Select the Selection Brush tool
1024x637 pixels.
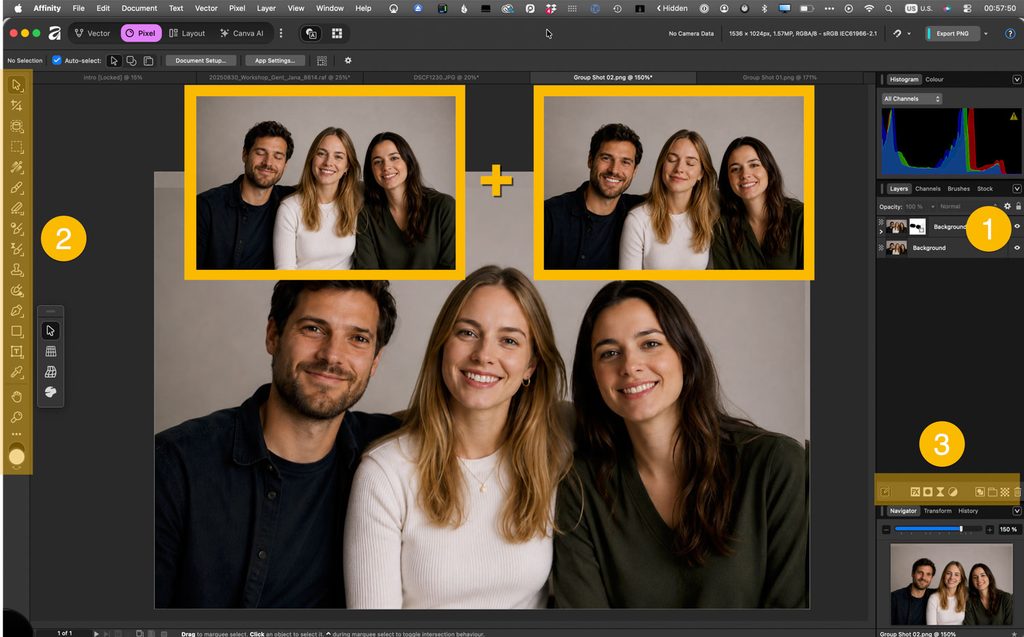click(x=17, y=126)
